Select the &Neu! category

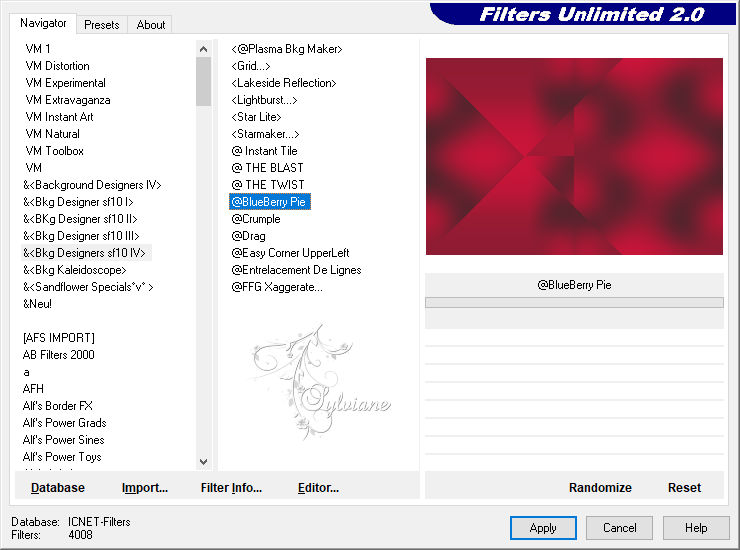37,304
